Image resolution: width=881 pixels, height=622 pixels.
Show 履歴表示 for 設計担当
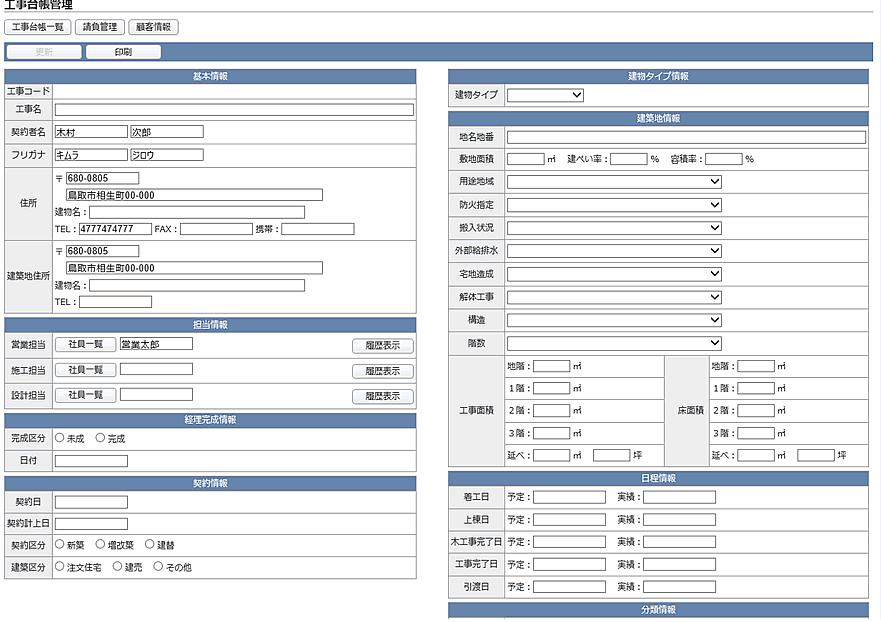pos(382,396)
